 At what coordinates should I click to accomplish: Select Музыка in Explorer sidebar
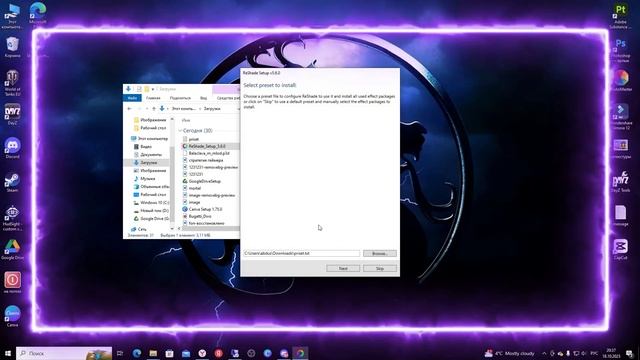147,179
